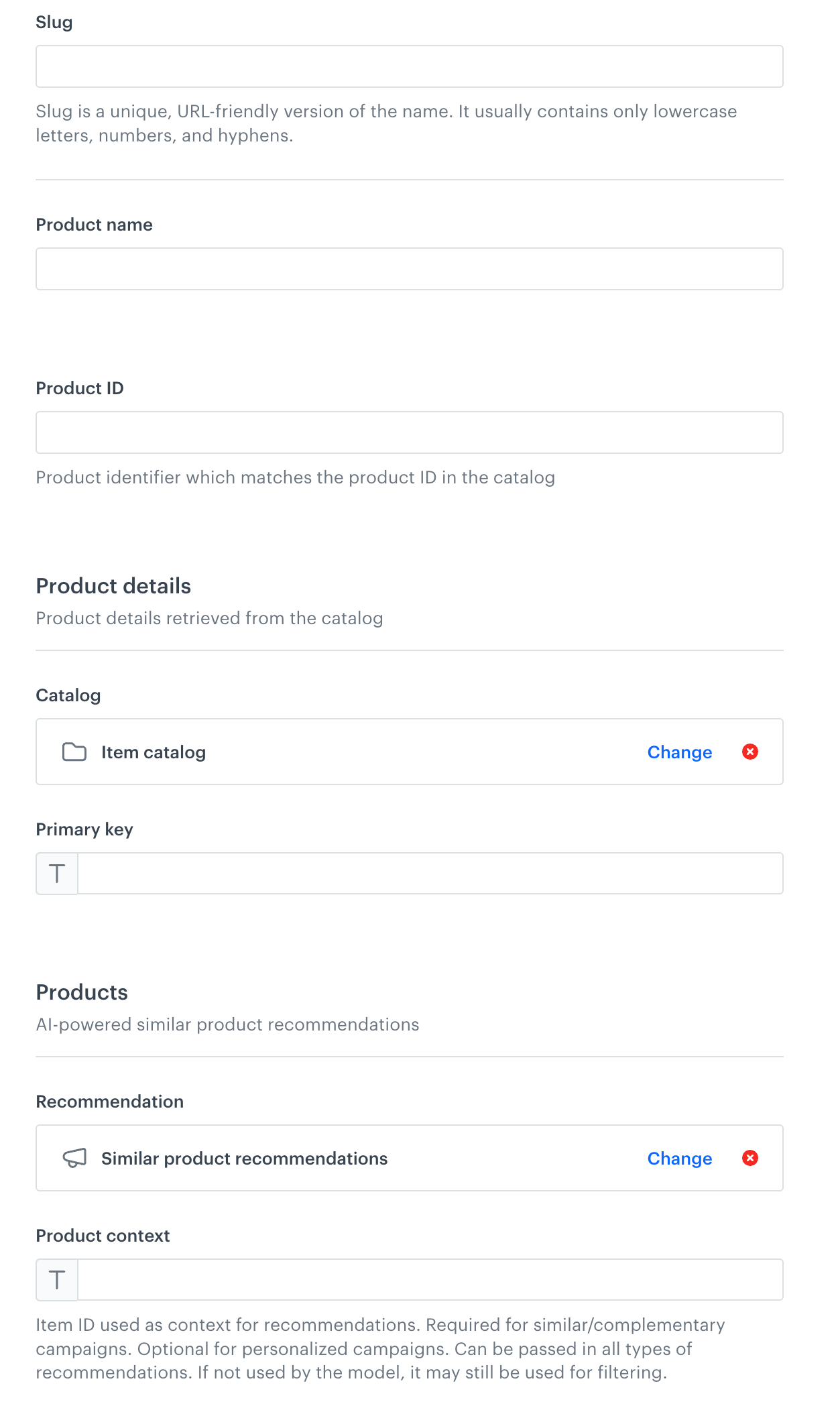Screen dimensions: 840x1412
Task: Click the Product ID label
Action: [80, 388]
